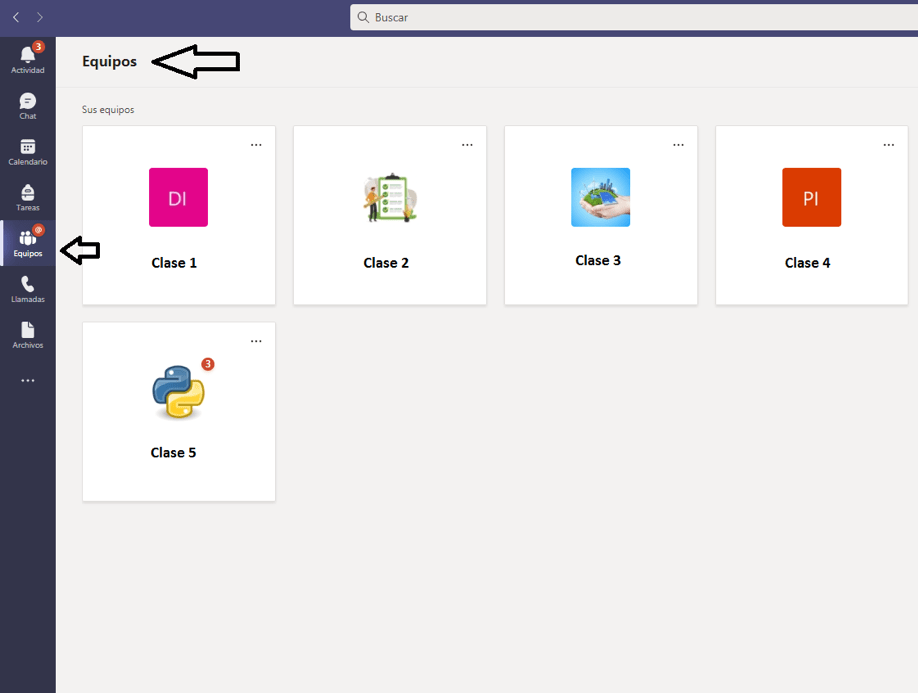The width and height of the screenshot is (918, 693).
Task: Open Archivos in the sidebar
Action: click(28, 335)
